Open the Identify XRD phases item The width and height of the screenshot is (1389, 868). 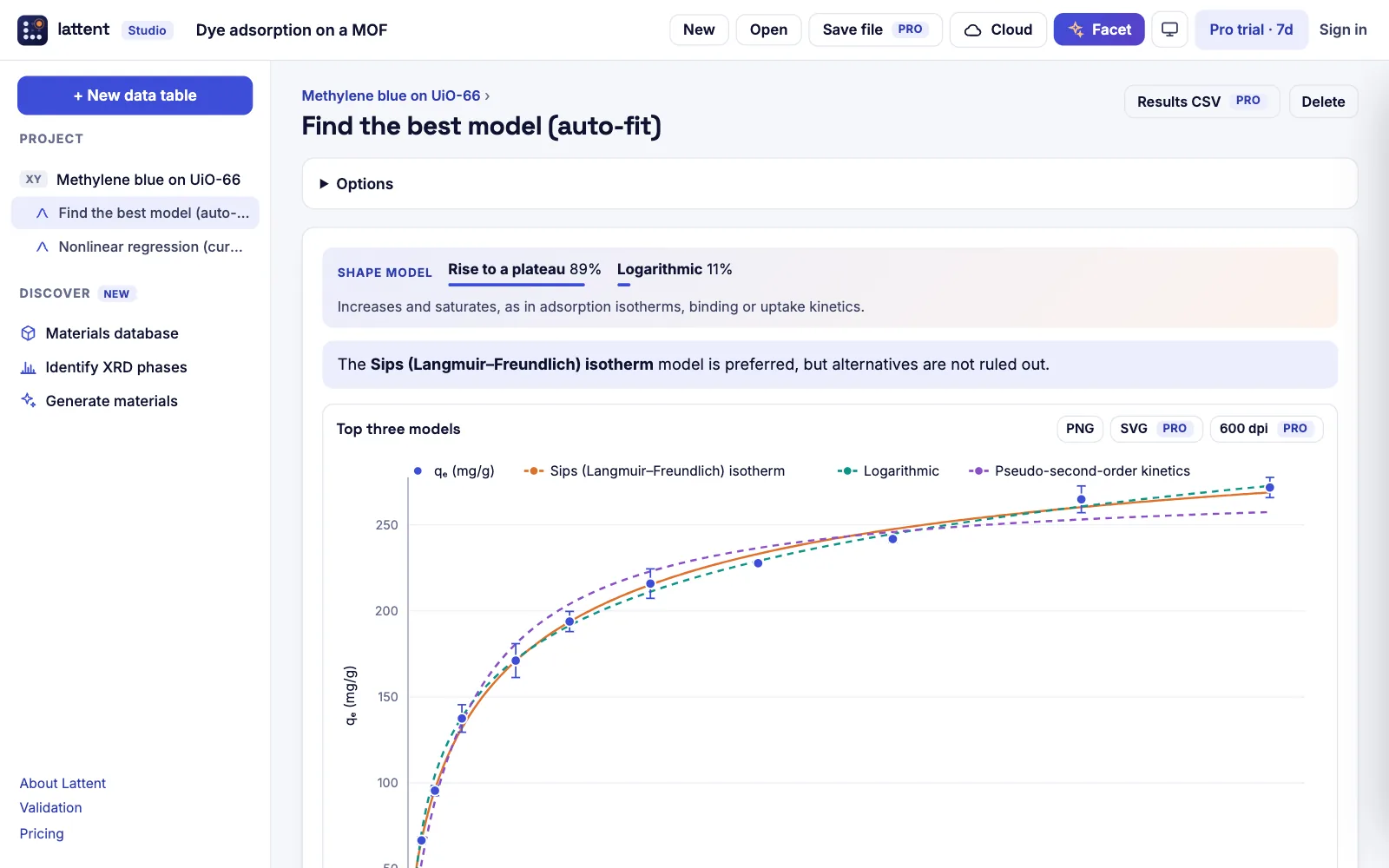pyautogui.click(x=103, y=367)
